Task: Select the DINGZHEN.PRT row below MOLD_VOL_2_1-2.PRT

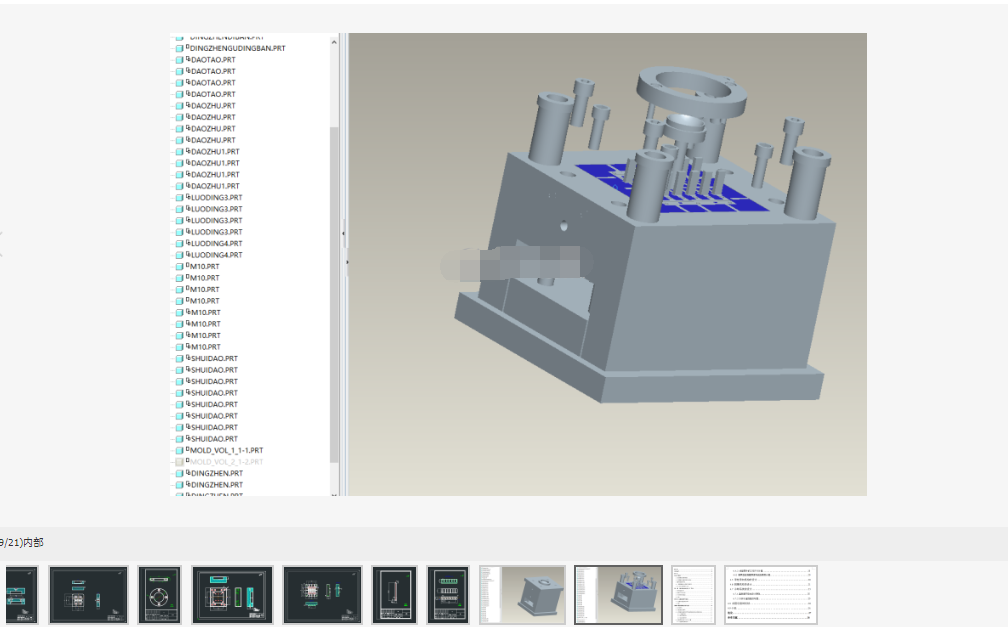Action: pyautogui.click(x=216, y=473)
